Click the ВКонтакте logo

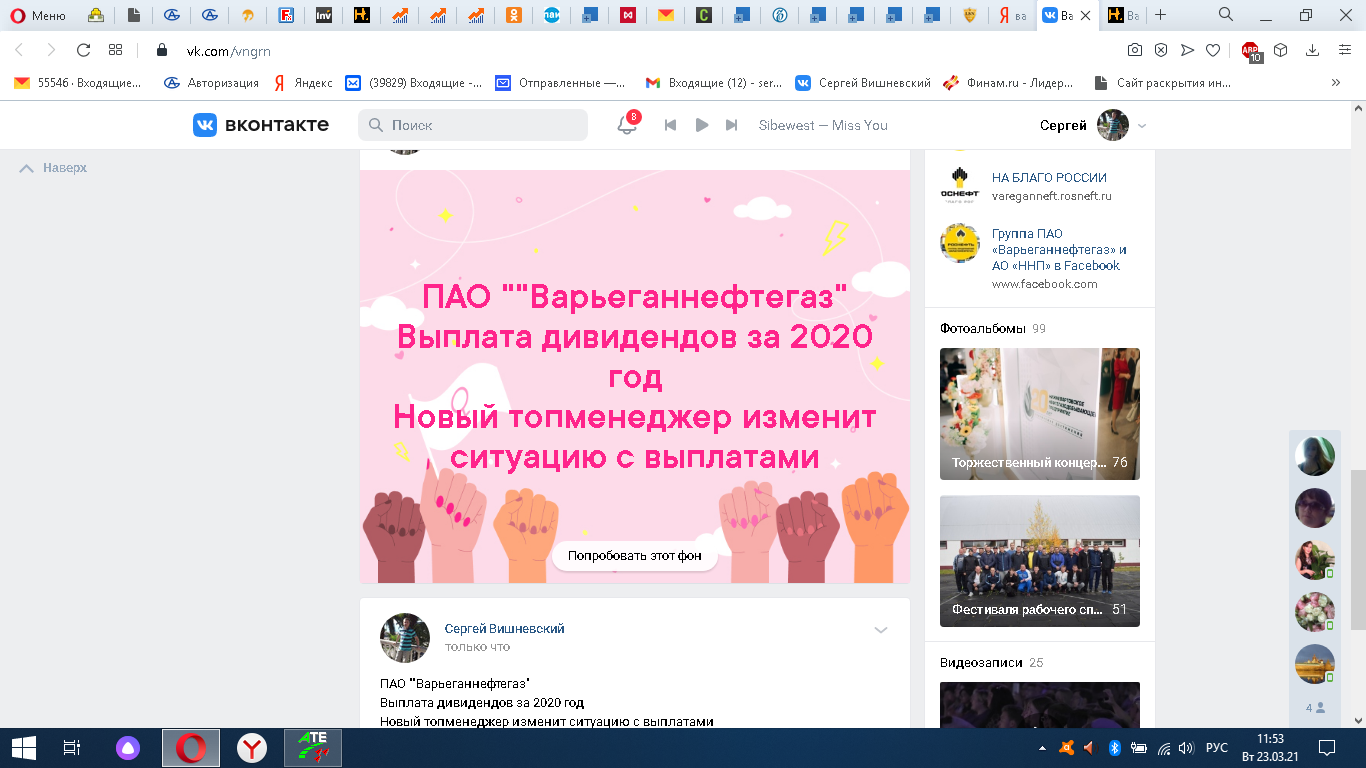(x=261, y=125)
